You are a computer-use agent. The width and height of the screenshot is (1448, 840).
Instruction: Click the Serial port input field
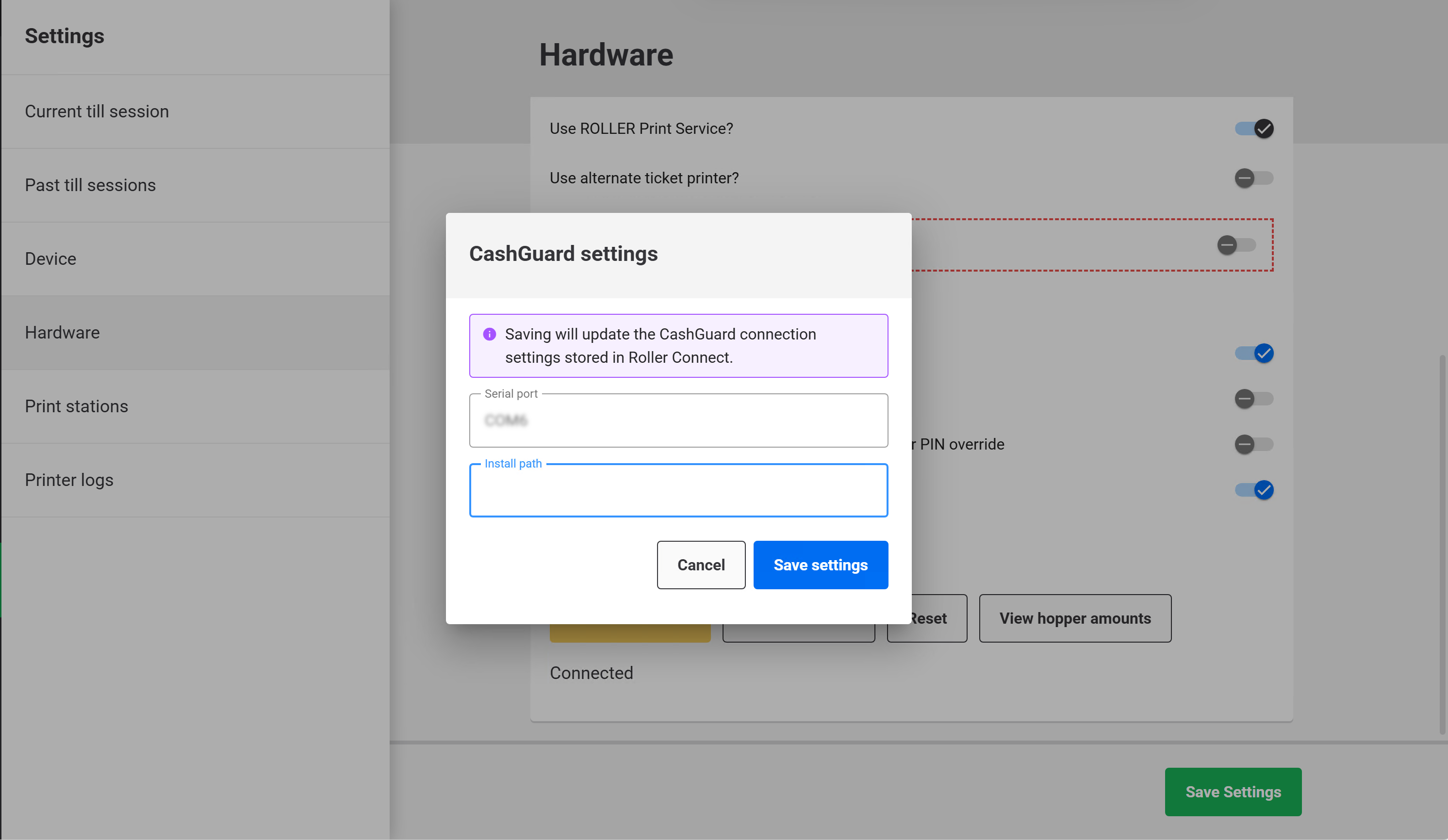pos(678,420)
